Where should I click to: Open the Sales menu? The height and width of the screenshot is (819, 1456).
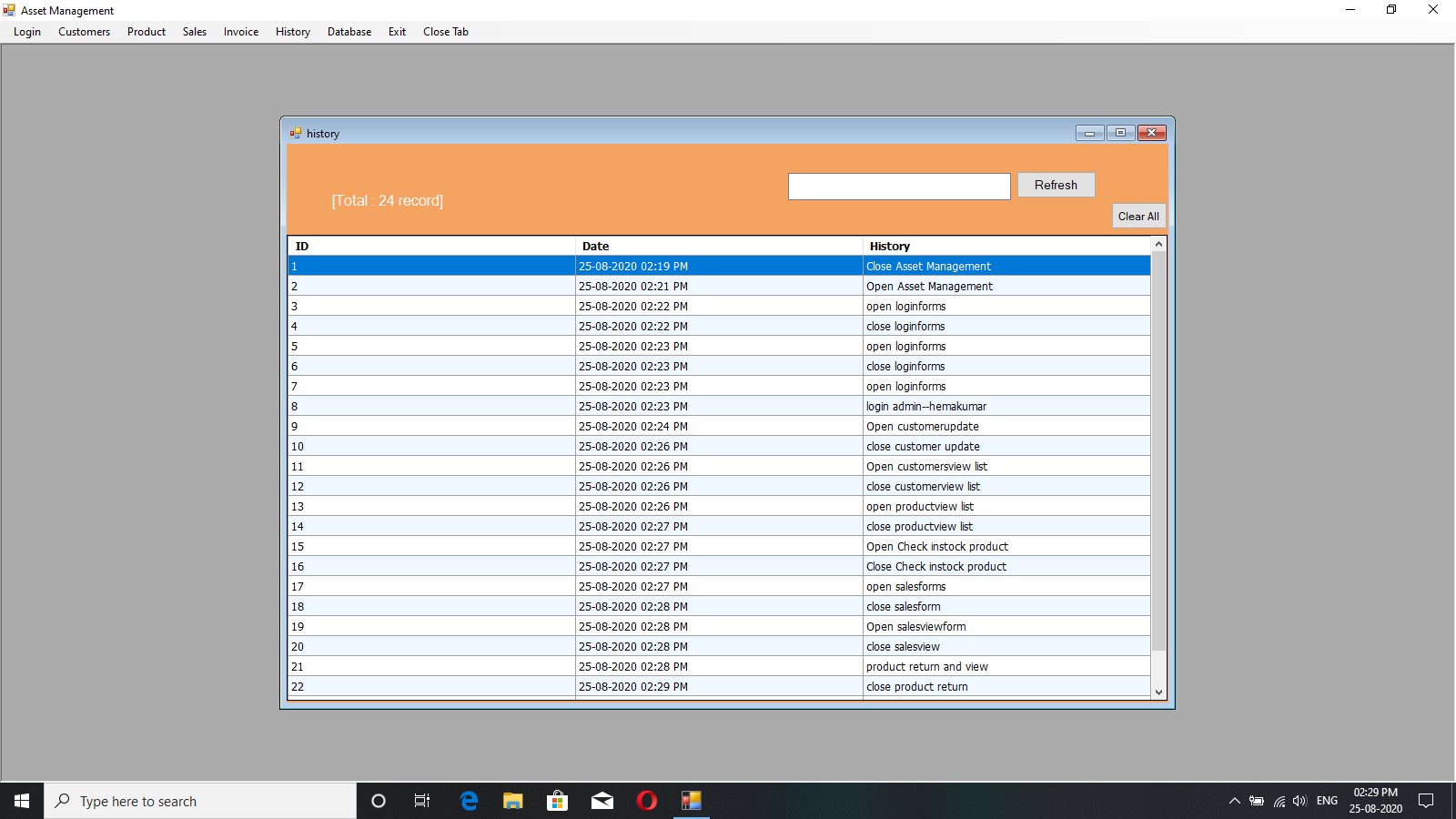[195, 32]
